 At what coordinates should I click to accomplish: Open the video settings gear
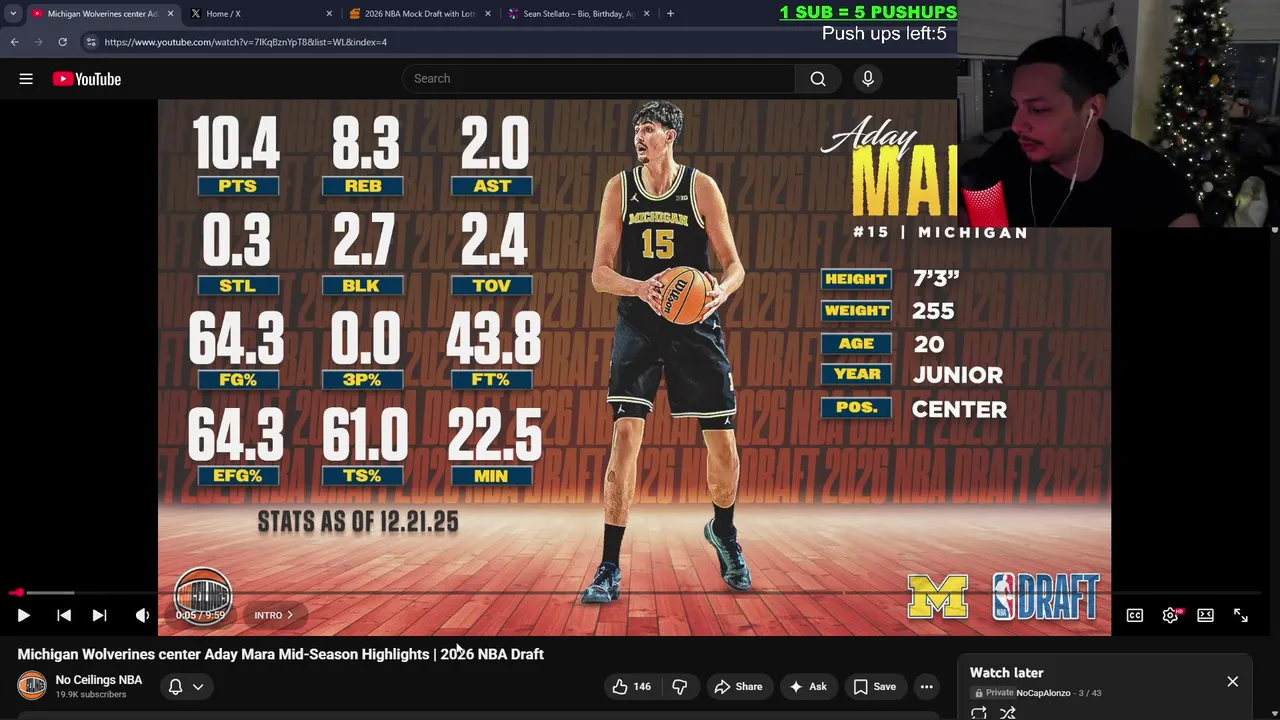pyautogui.click(x=1170, y=615)
